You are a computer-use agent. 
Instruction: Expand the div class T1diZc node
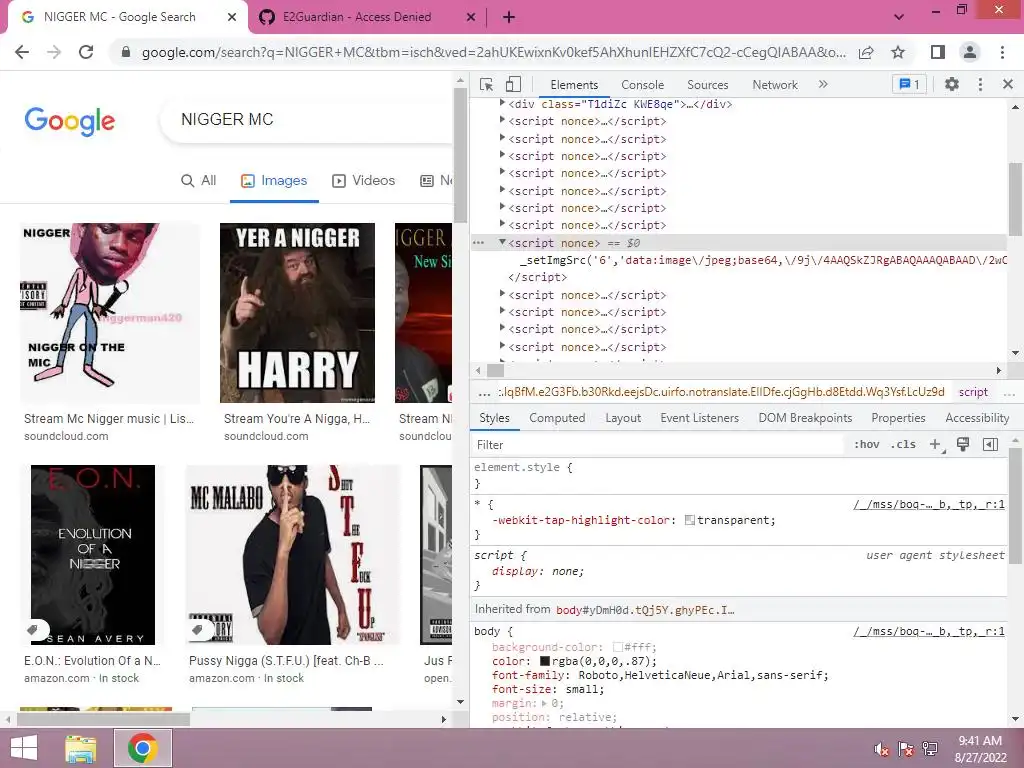point(502,103)
